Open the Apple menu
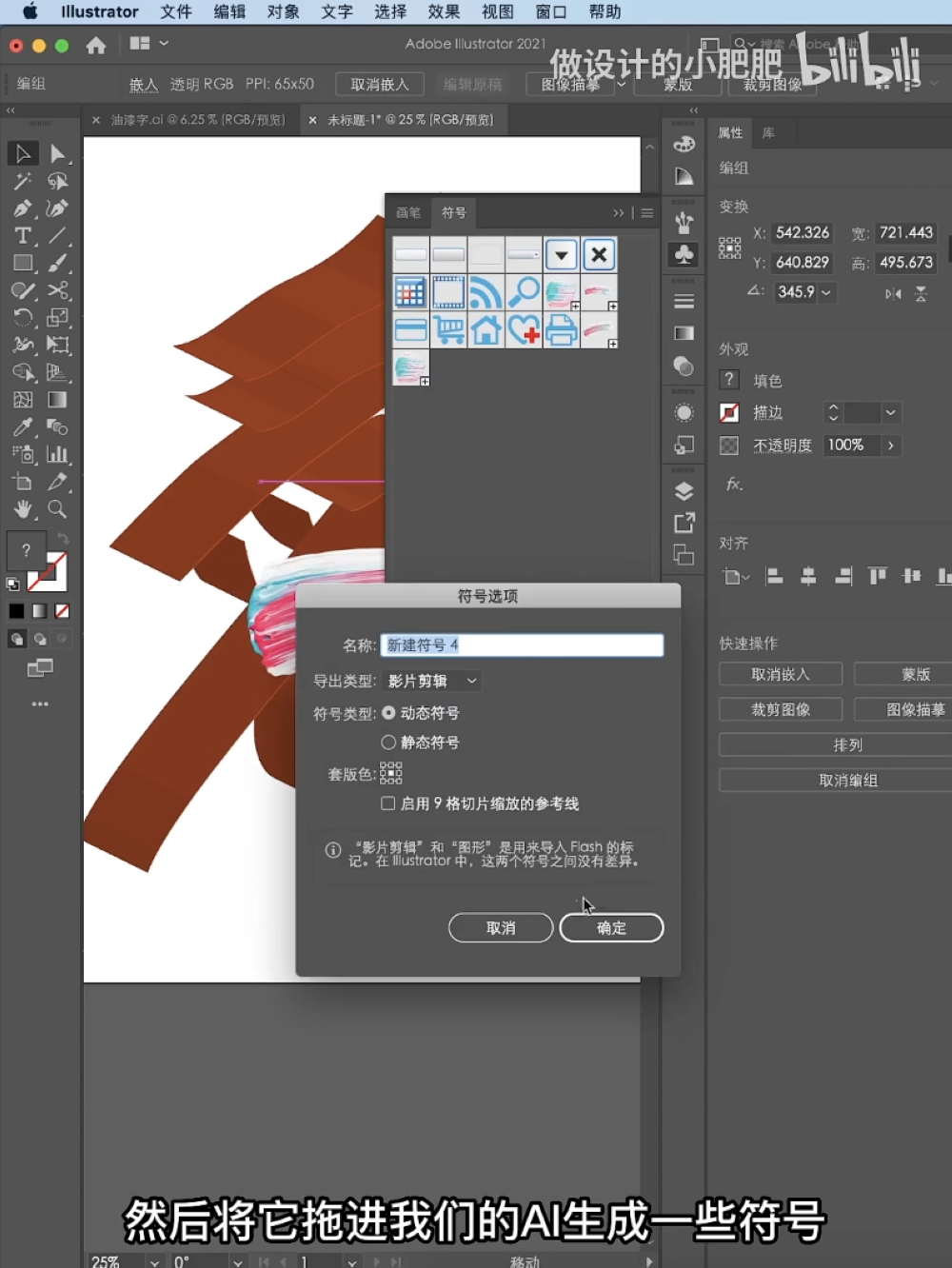 coord(30,11)
